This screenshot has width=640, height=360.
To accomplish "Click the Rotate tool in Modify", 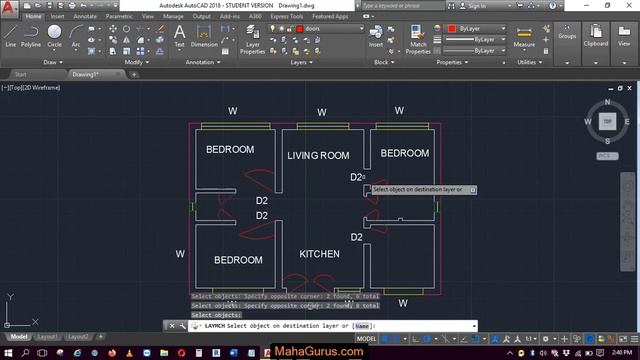I will point(127,29).
